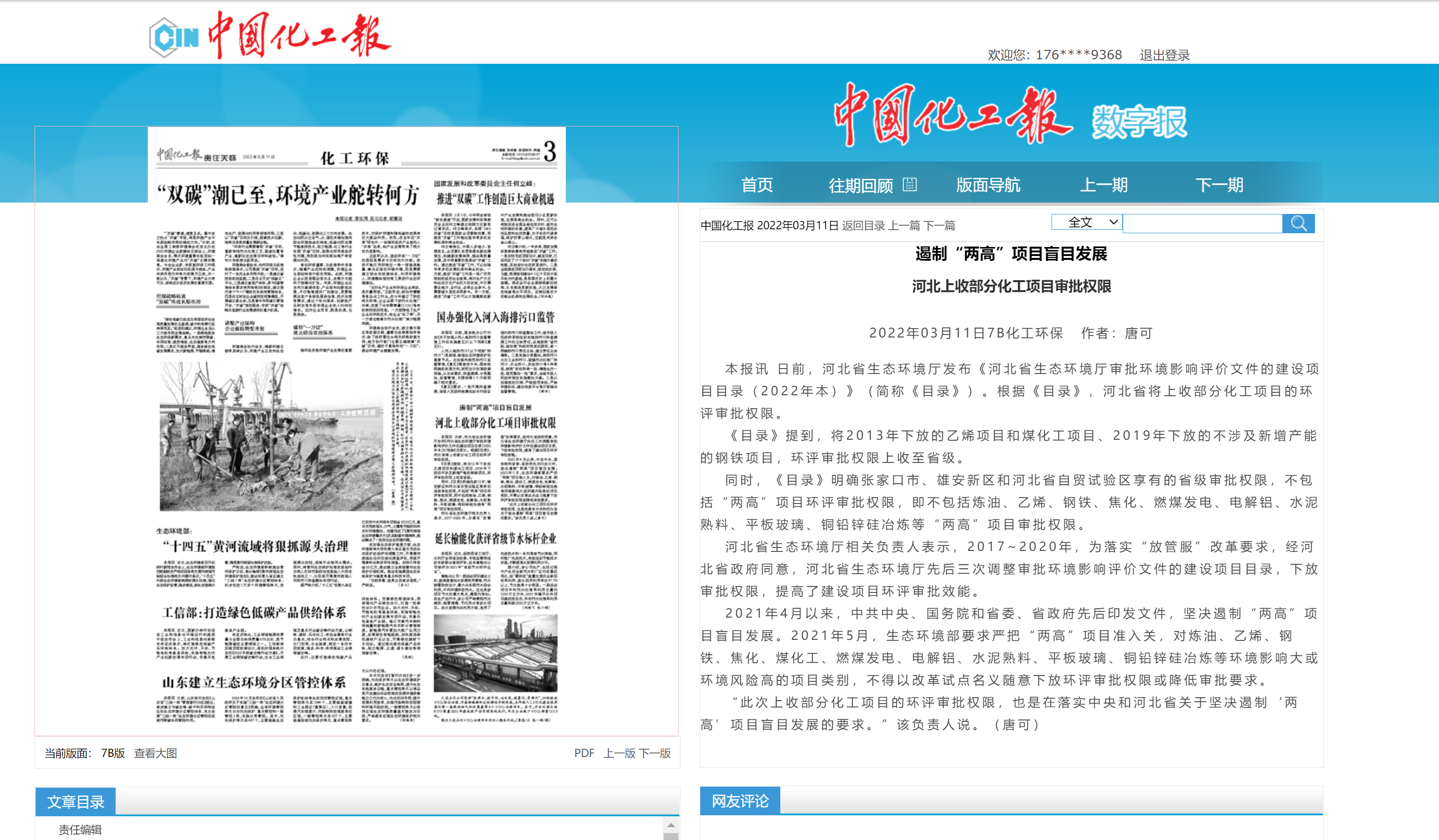Image resolution: width=1439 pixels, height=840 pixels.
Task: Click the calendar icon beside 往期回顾
Action: coord(909,184)
